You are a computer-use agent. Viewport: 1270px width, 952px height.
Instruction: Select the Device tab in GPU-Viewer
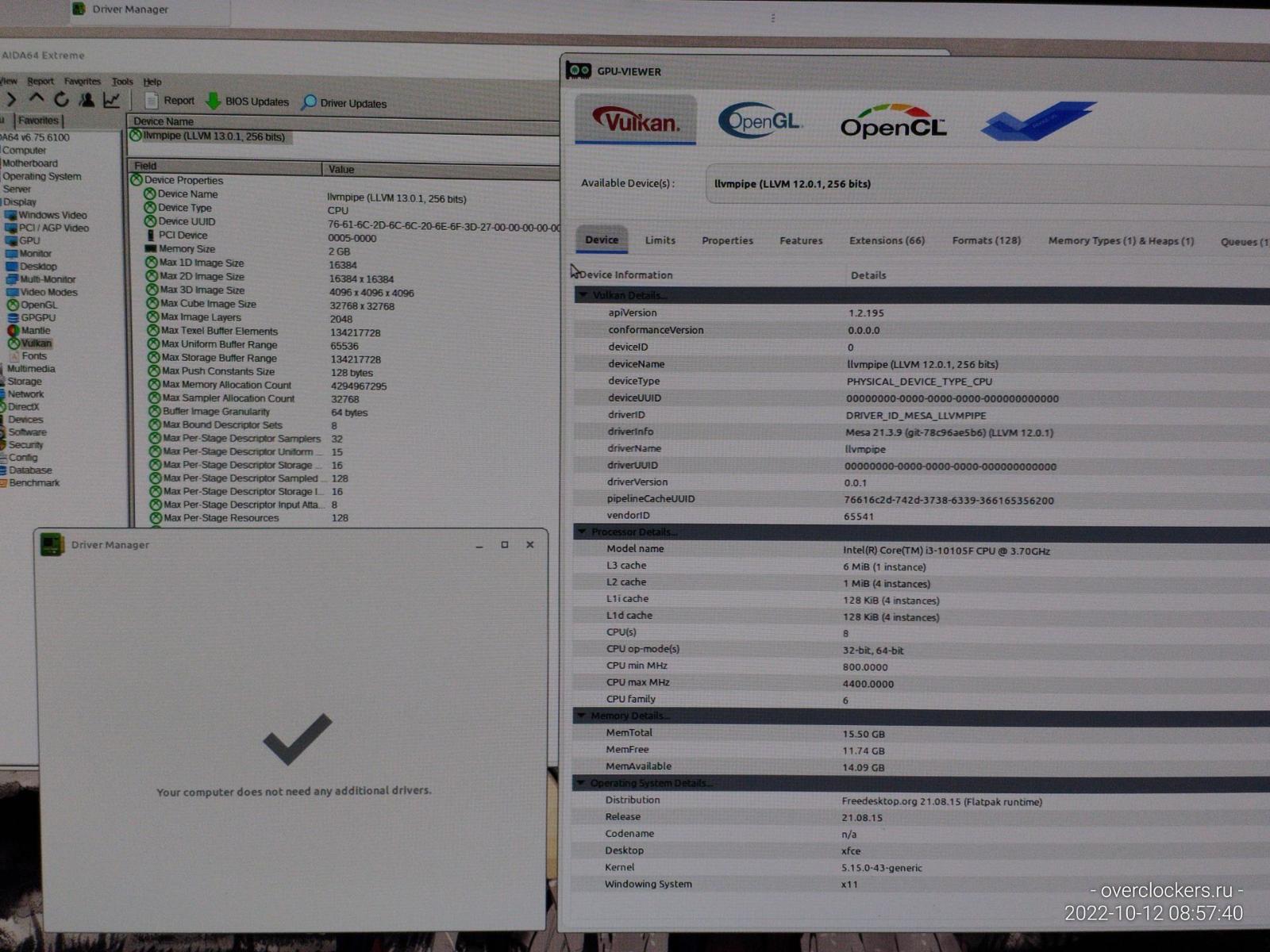click(602, 240)
